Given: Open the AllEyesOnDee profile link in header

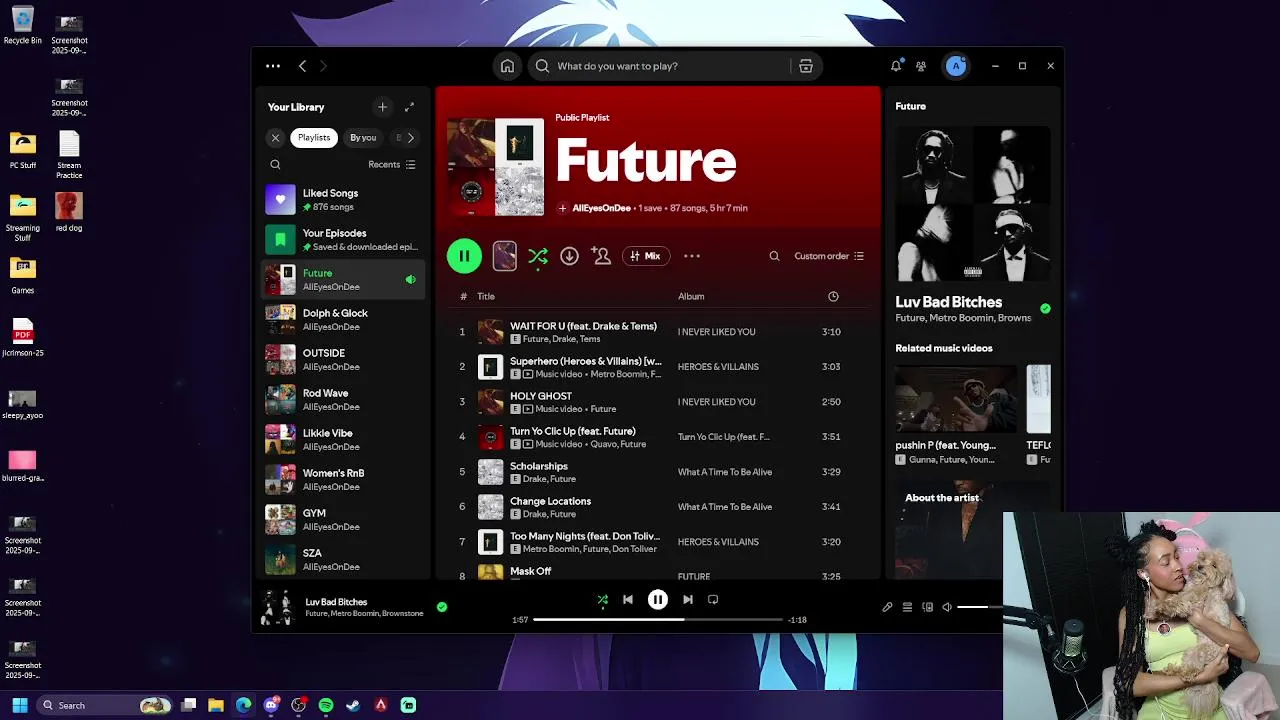Looking at the screenshot, I should [x=601, y=208].
